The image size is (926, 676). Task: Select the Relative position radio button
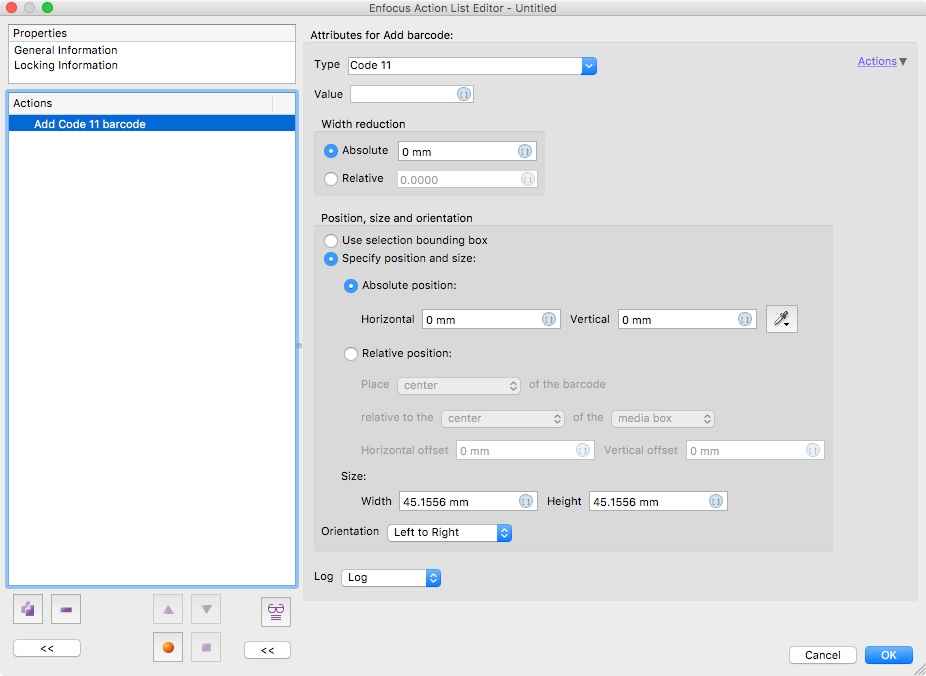(351, 354)
